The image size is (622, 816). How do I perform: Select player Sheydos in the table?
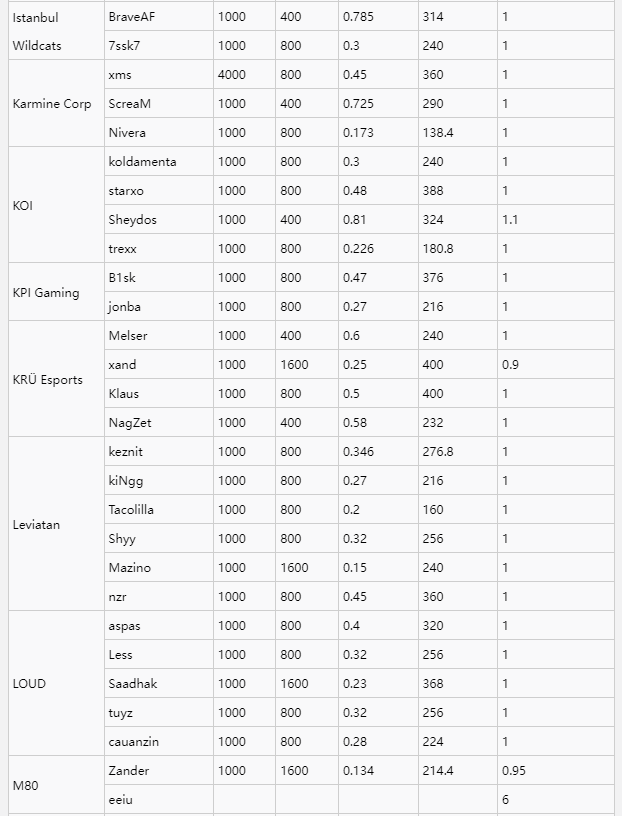132,220
